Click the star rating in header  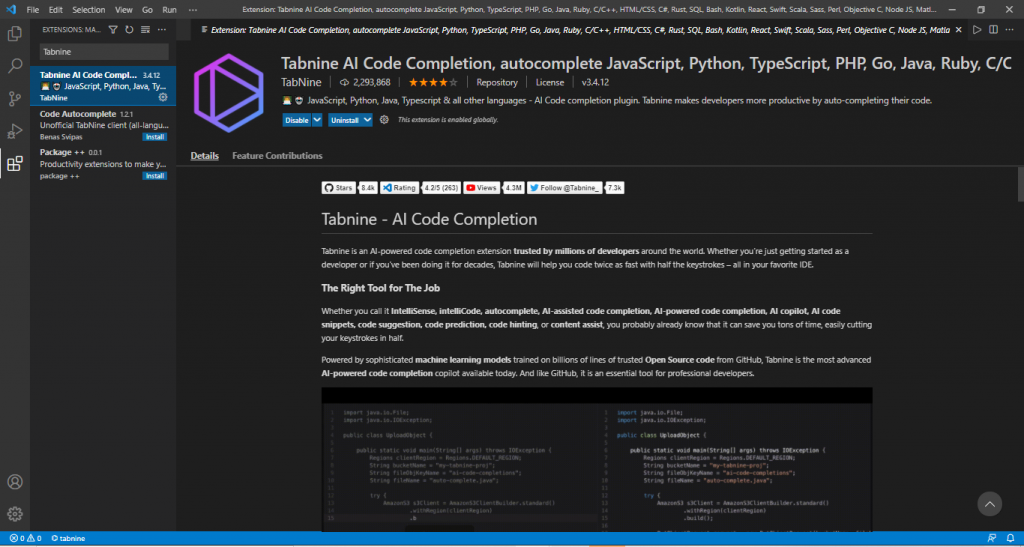pyautogui.click(x=433, y=82)
